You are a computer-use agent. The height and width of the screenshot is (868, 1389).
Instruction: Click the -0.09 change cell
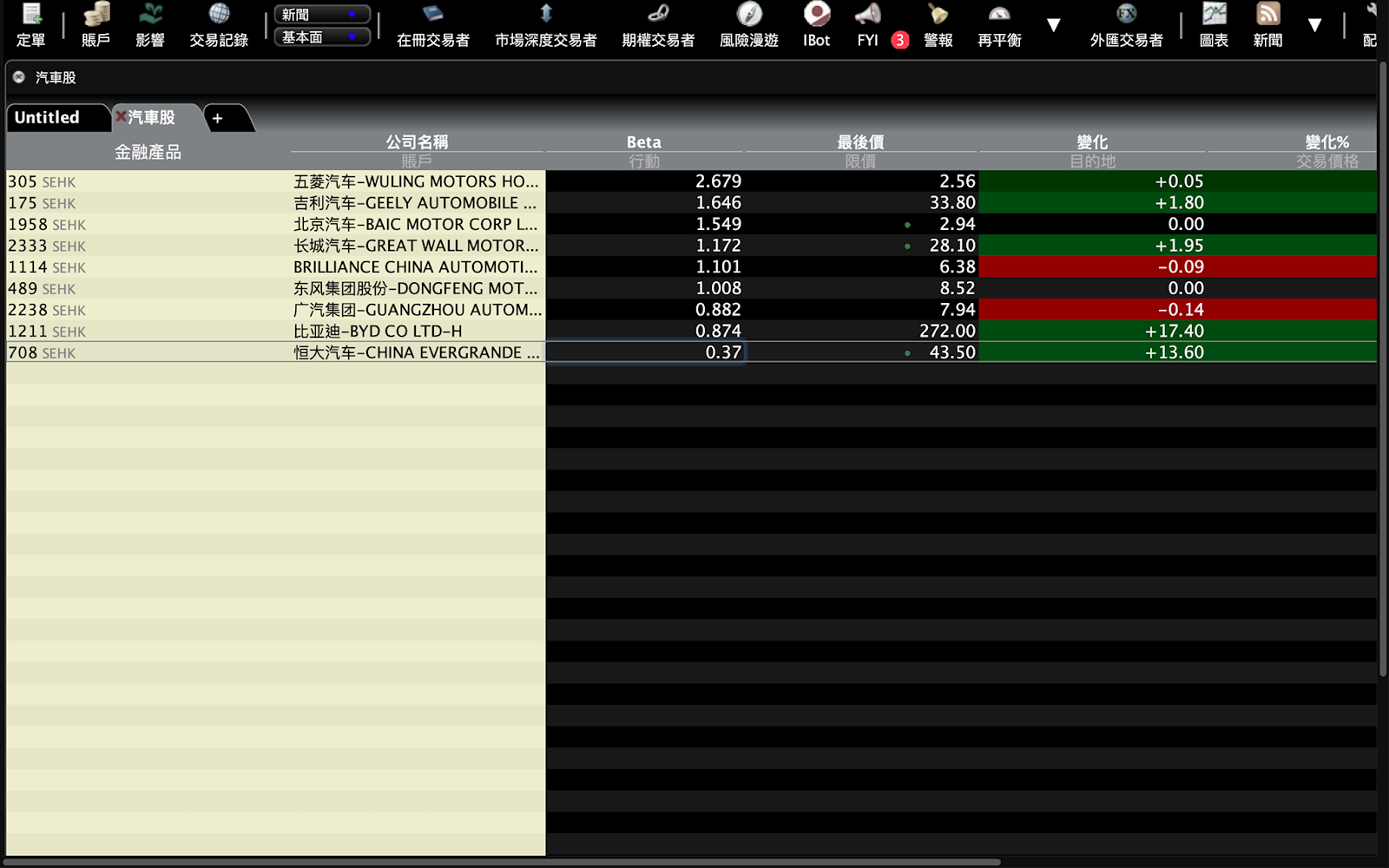click(1092, 266)
